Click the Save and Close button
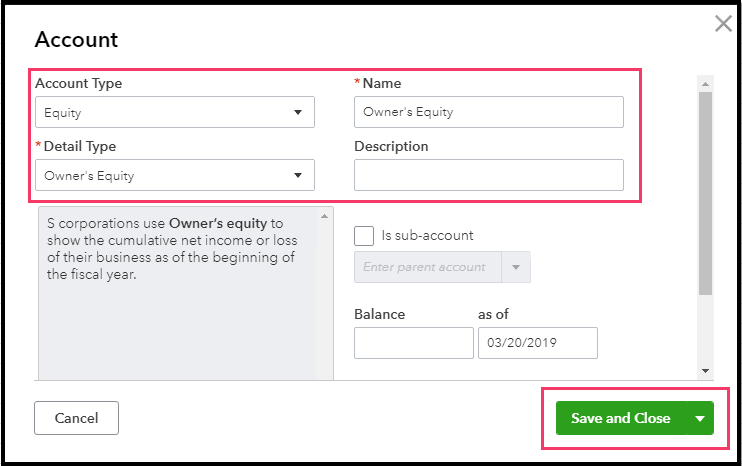742x466 pixels. [620, 418]
